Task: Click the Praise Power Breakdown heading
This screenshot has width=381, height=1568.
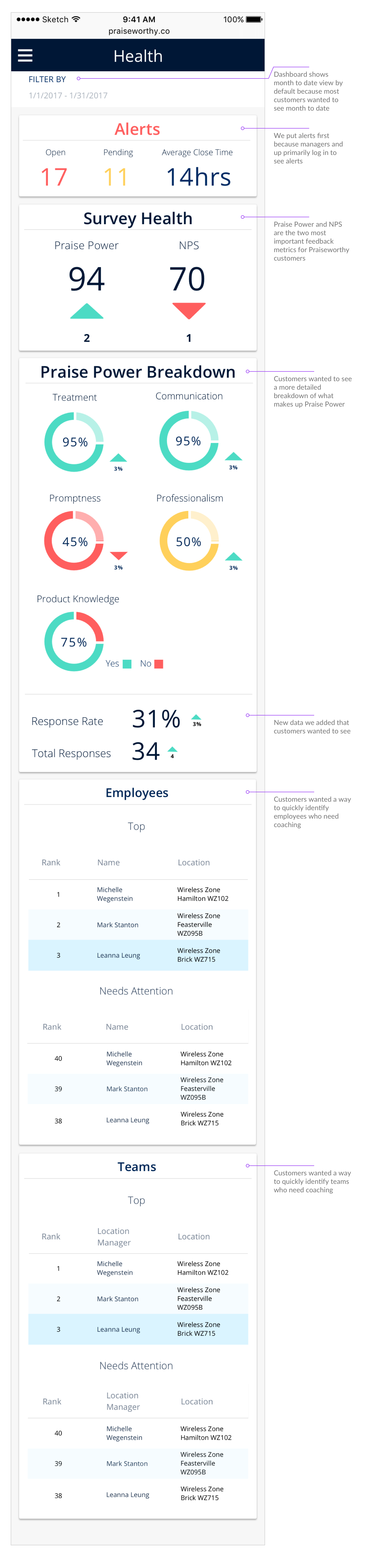Action: (x=138, y=372)
